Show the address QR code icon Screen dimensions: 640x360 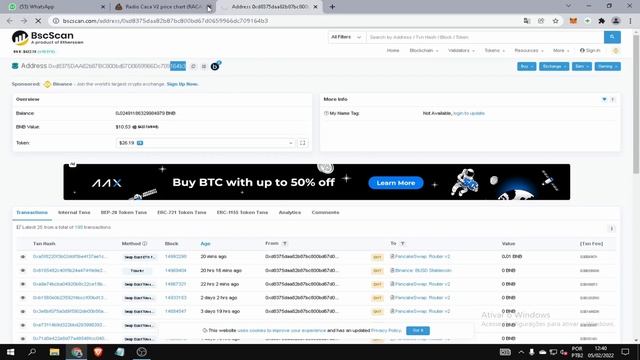[x=204, y=66]
